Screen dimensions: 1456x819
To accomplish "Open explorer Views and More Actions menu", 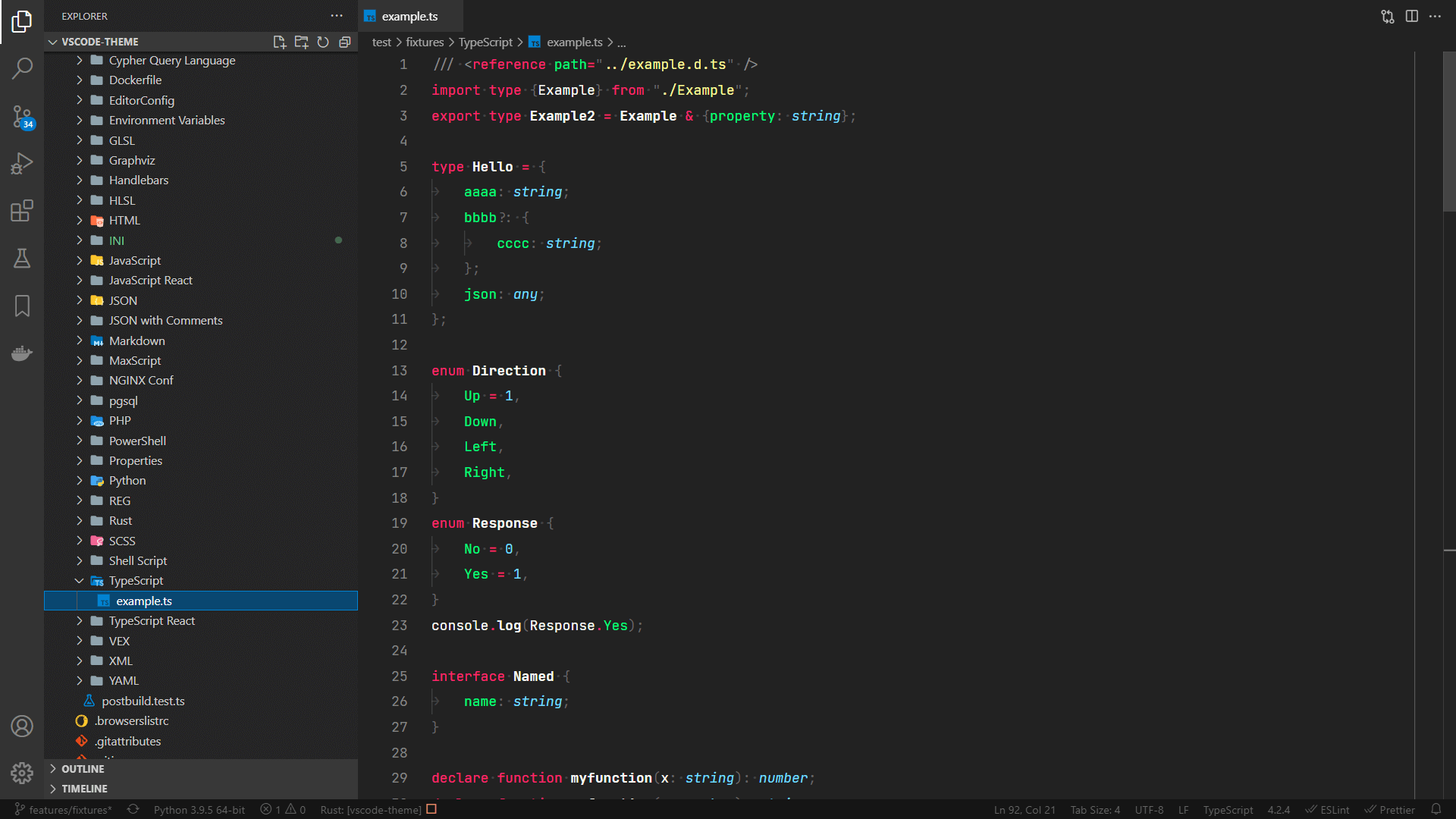I will coord(337,16).
